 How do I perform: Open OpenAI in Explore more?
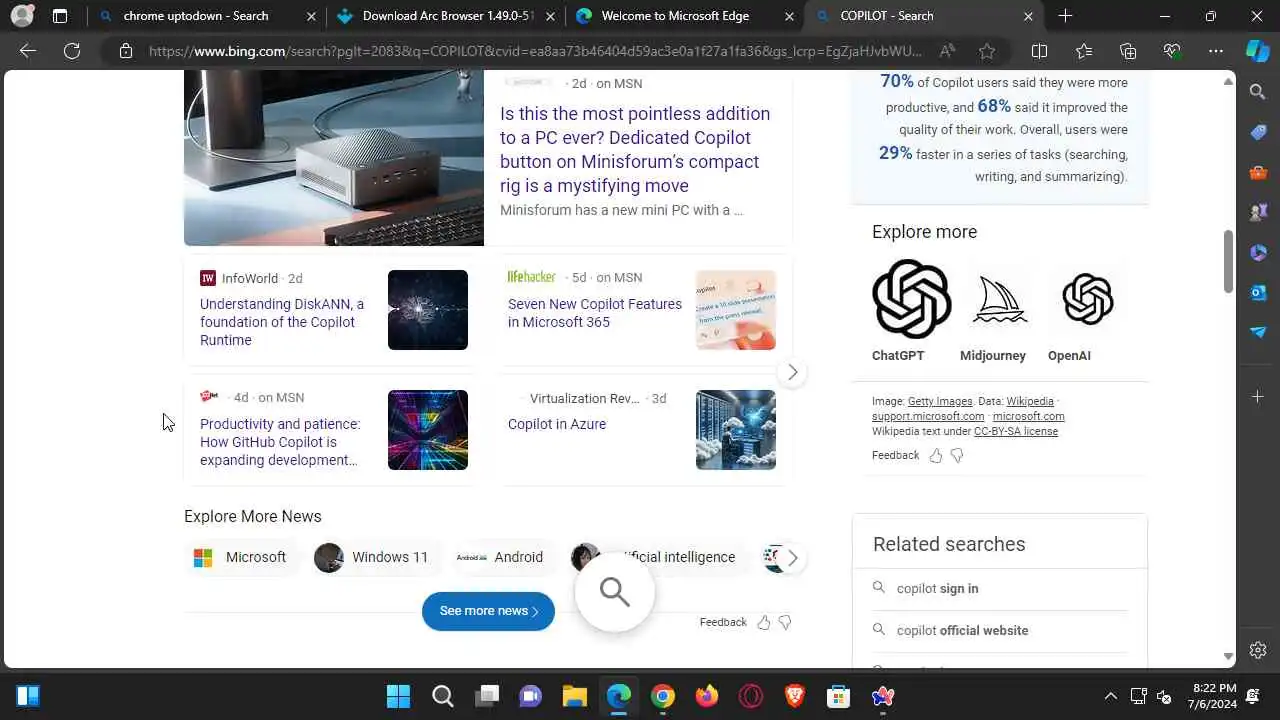[x=1087, y=311]
